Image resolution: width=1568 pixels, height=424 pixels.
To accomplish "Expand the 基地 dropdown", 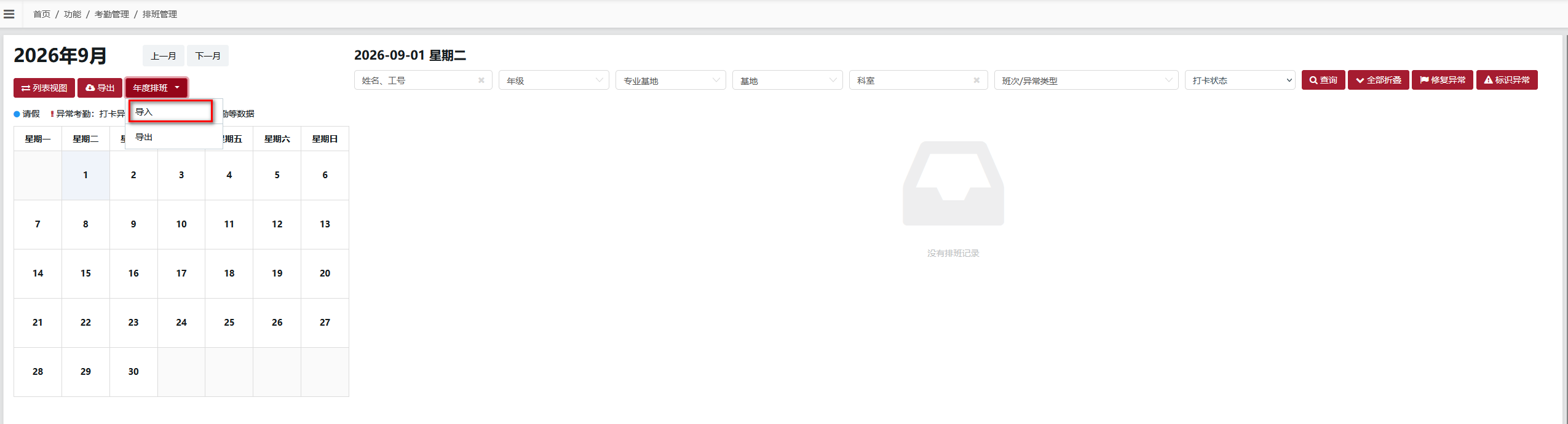I will [x=787, y=80].
